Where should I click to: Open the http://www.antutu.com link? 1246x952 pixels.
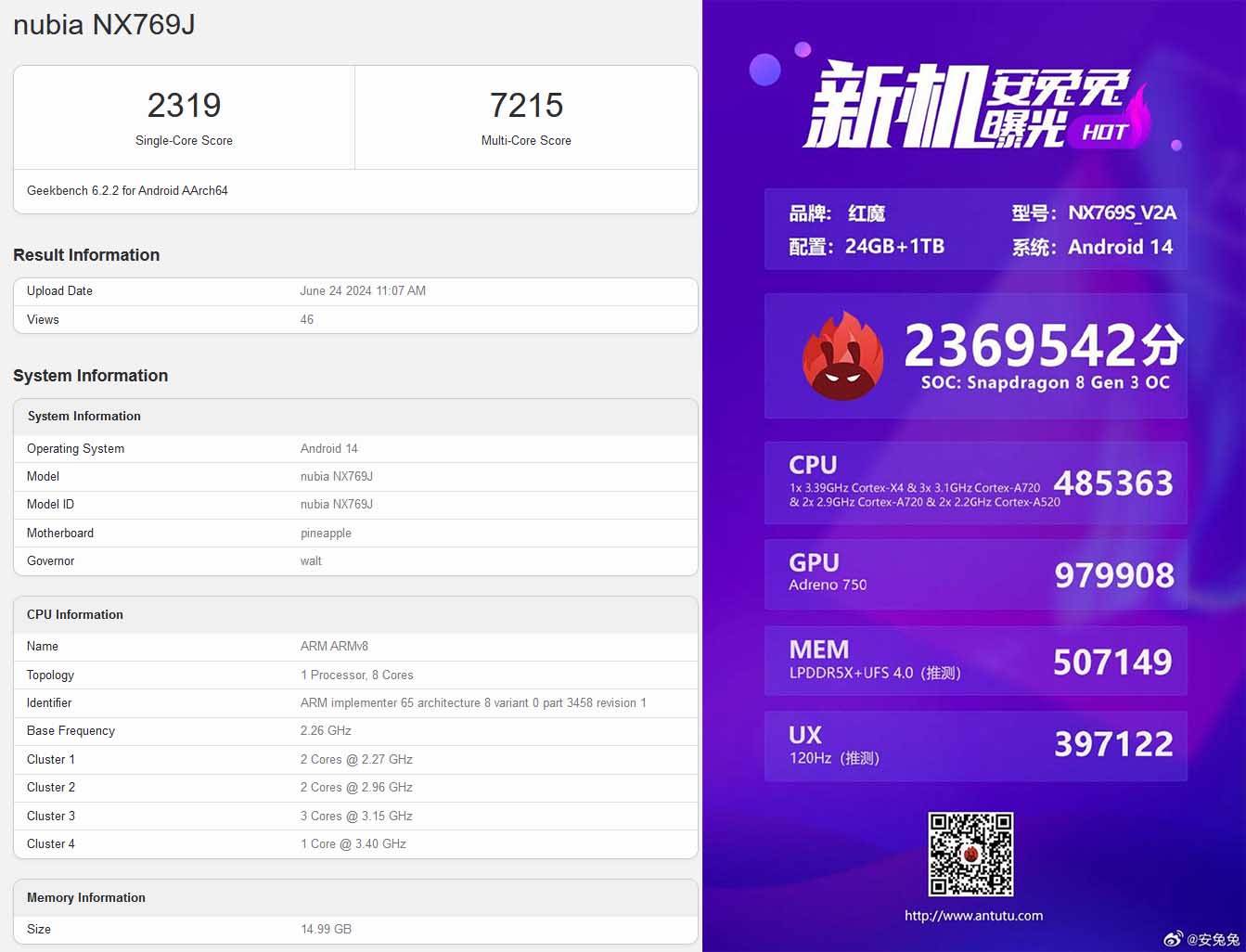coord(973,916)
